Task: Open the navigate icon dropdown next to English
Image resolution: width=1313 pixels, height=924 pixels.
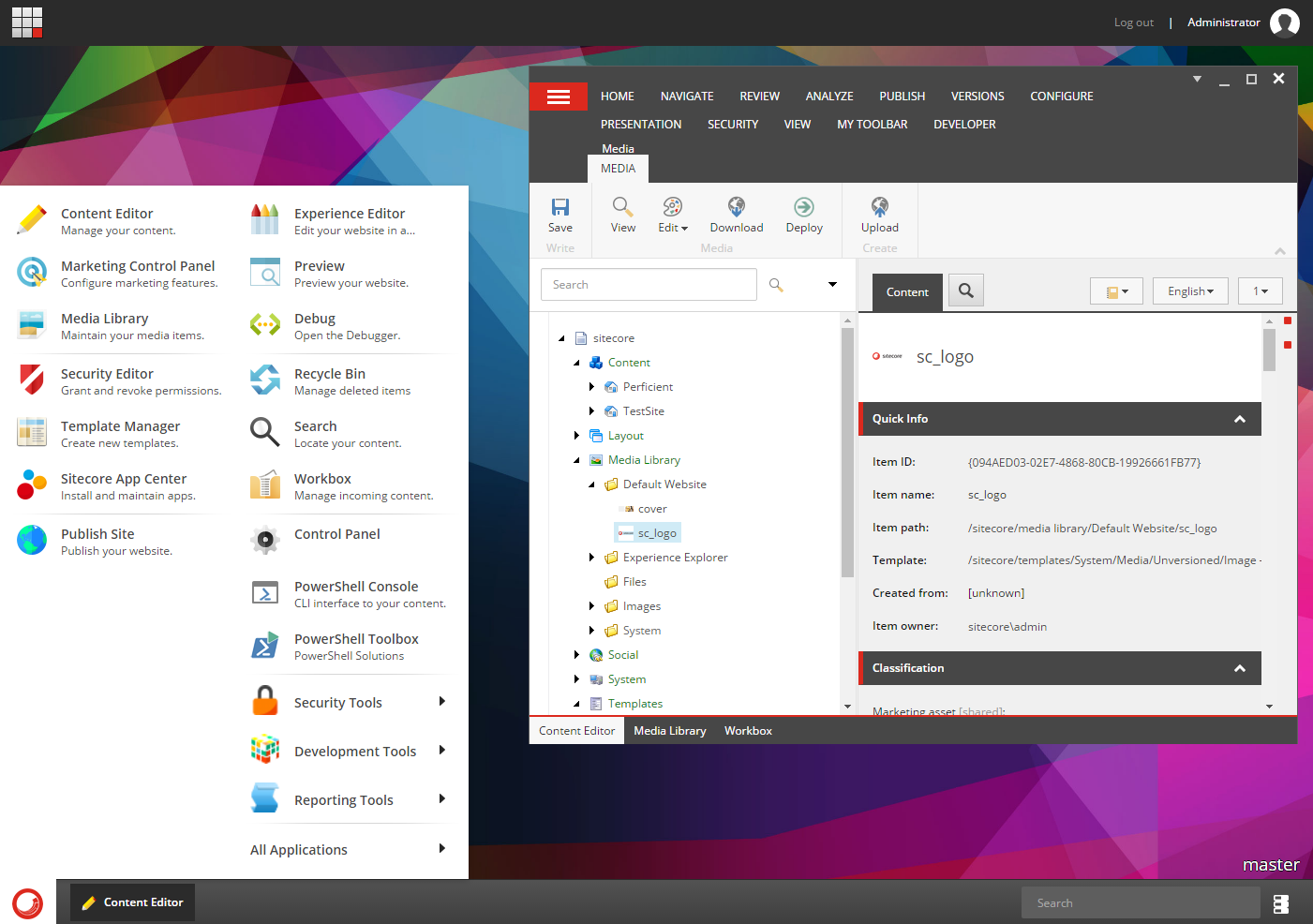Action: (x=1116, y=291)
